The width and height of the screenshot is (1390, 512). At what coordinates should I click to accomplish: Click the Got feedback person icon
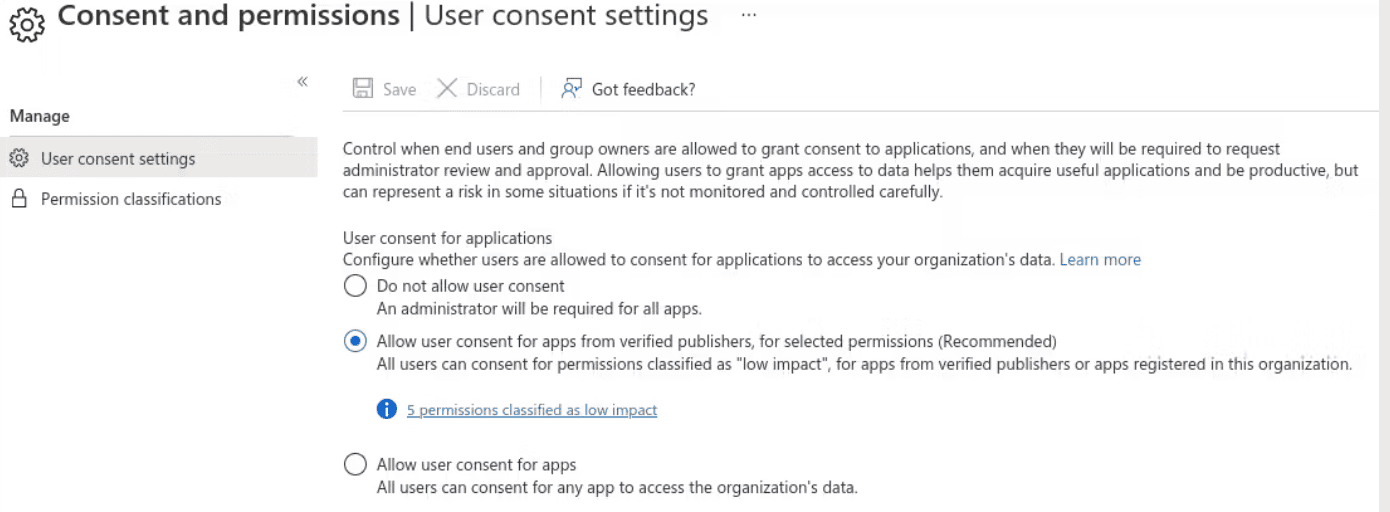(571, 89)
